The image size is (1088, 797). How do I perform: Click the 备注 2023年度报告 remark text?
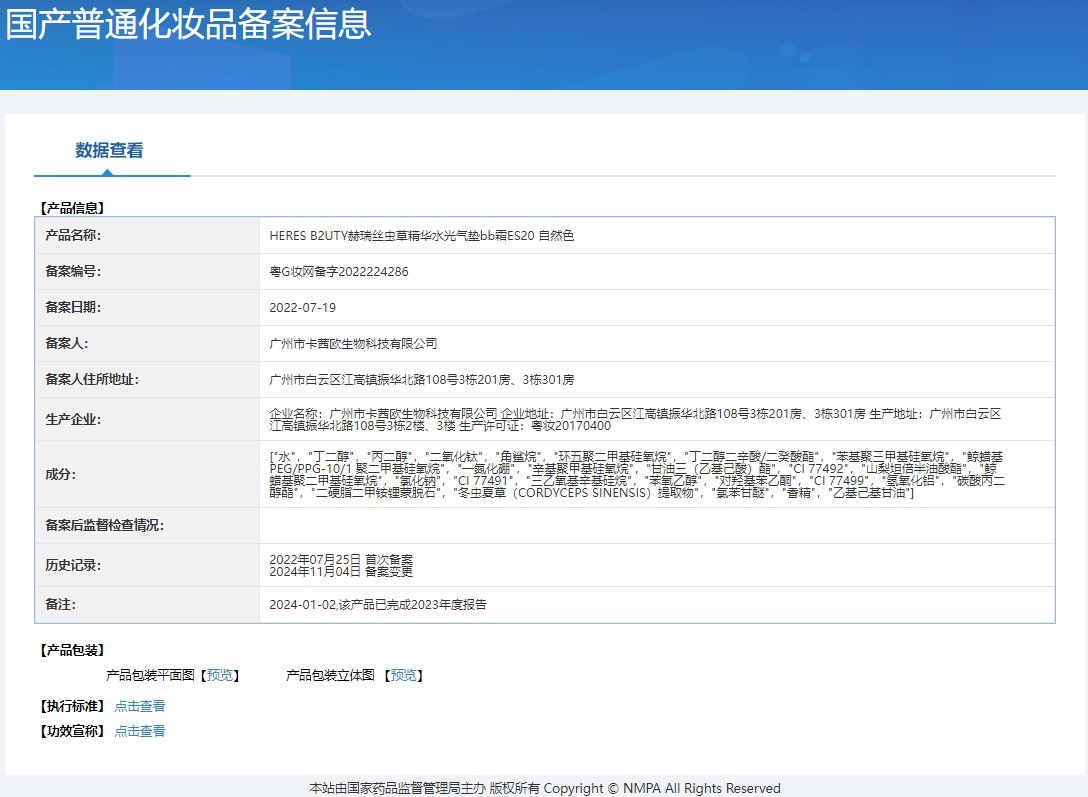point(378,605)
